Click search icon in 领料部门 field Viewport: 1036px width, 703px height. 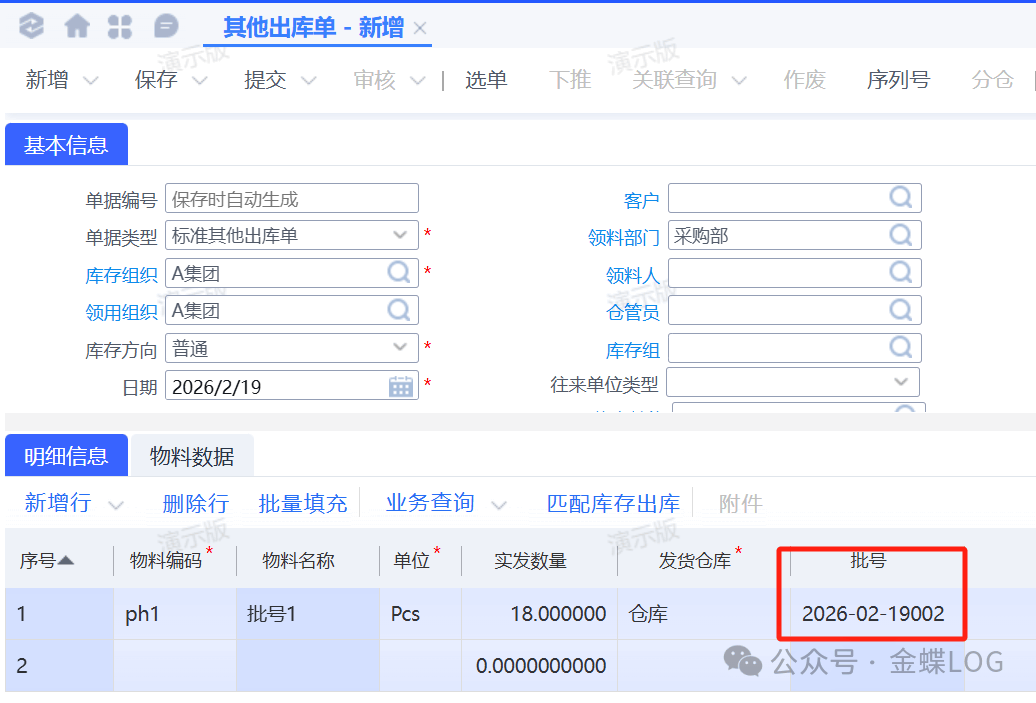[901, 236]
